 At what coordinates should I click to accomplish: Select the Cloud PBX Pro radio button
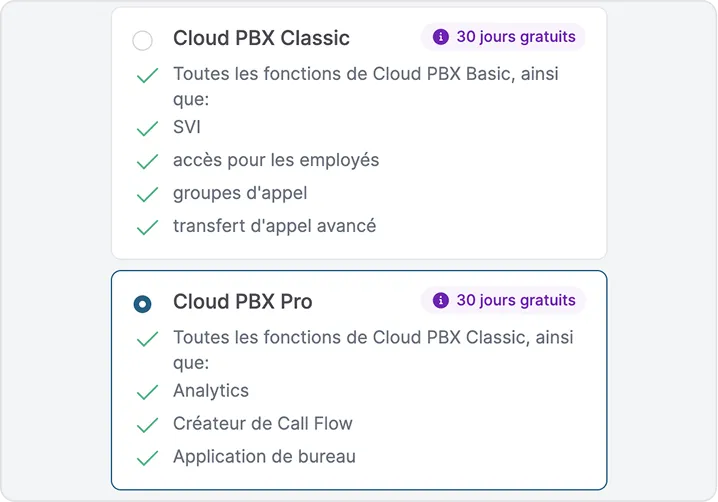coord(143,304)
